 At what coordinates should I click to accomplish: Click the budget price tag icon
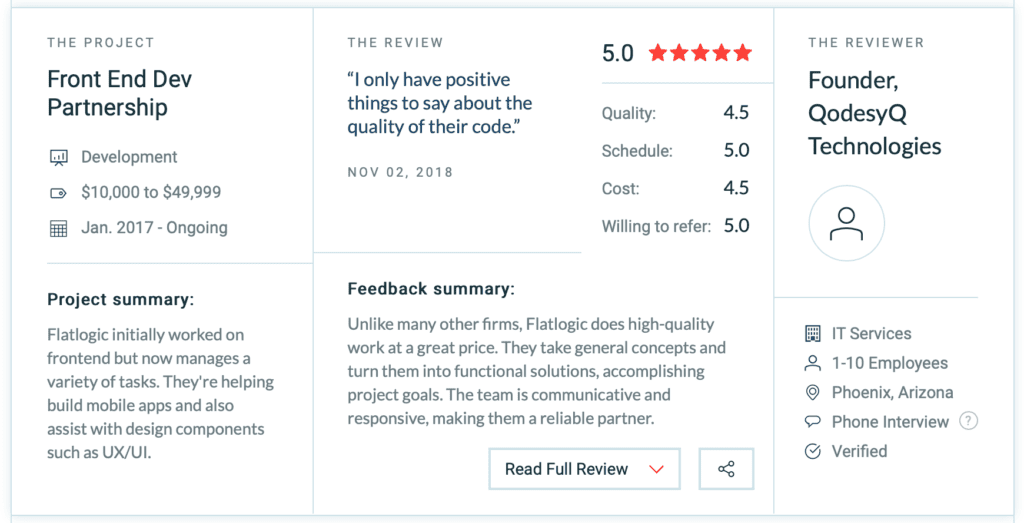click(59, 193)
